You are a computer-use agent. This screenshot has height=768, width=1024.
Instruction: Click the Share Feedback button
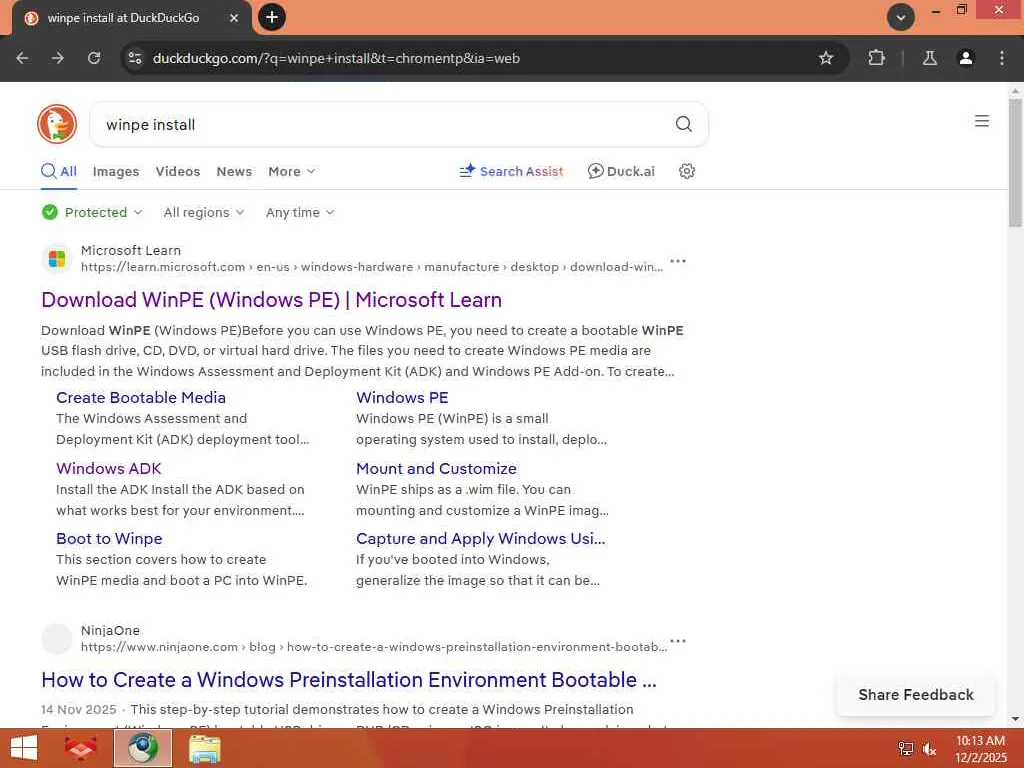(916, 695)
